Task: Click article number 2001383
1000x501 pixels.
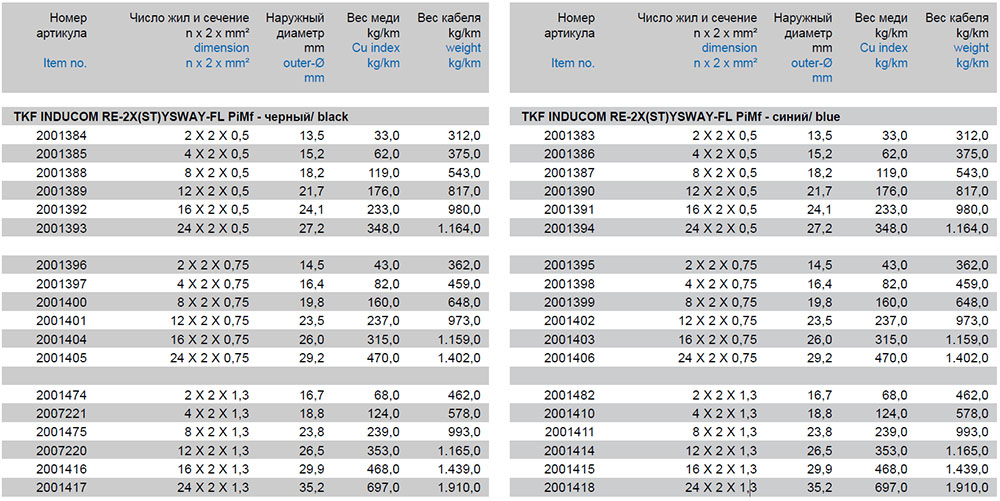Action: (x=570, y=135)
